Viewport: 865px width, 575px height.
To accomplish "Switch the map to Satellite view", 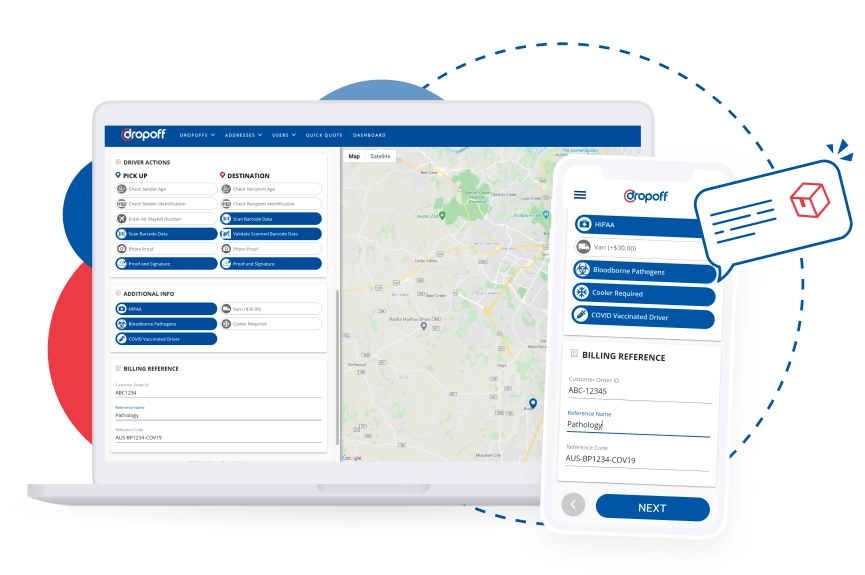I will (x=380, y=156).
